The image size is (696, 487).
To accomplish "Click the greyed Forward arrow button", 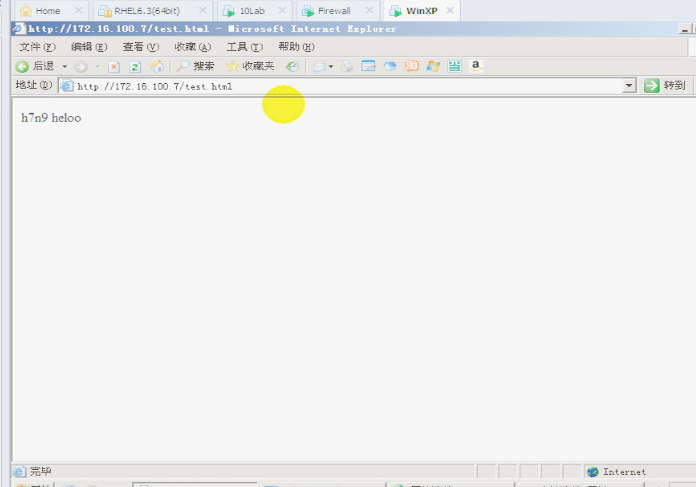I will click(81, 67).
